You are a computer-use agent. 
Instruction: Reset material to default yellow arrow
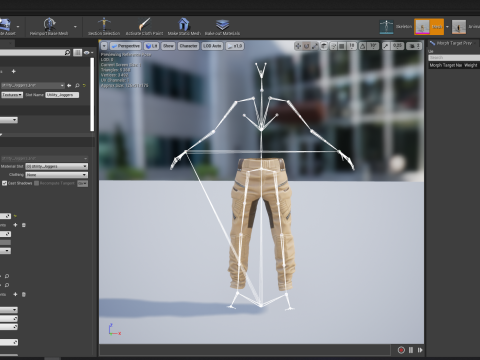(x=84, y=86)
